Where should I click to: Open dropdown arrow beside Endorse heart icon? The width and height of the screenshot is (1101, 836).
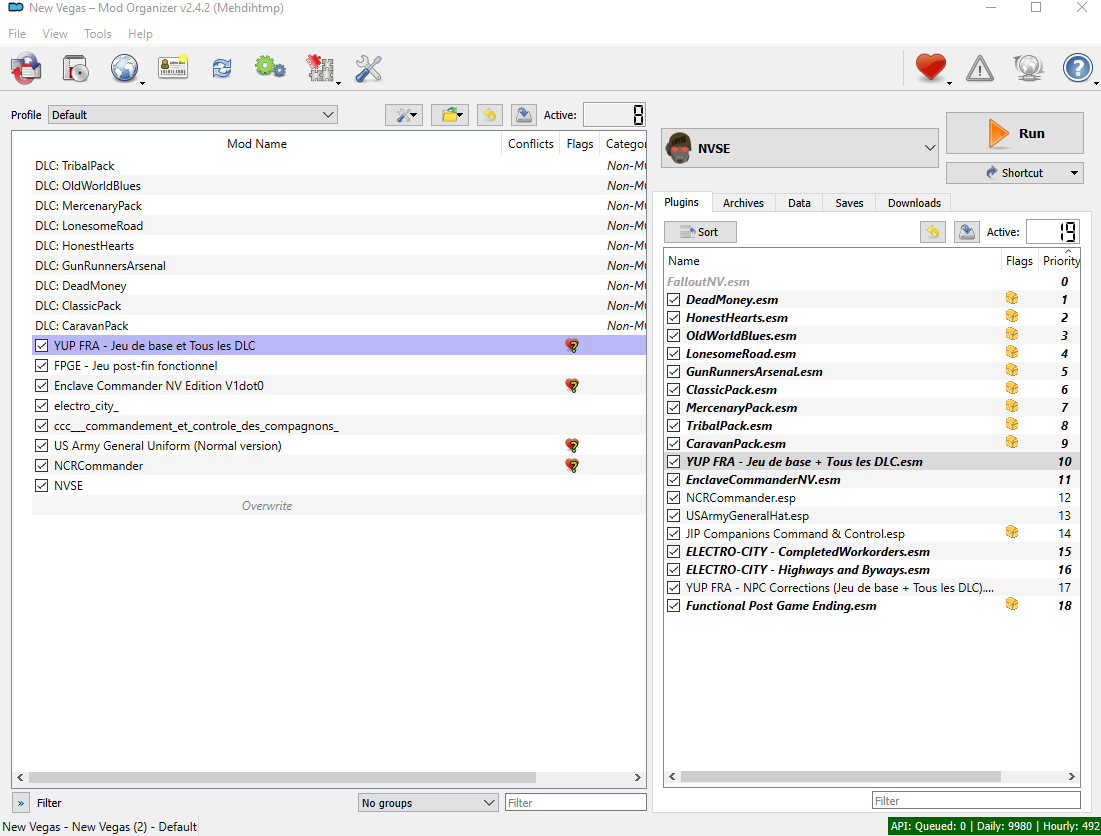(x=949, y=82)
